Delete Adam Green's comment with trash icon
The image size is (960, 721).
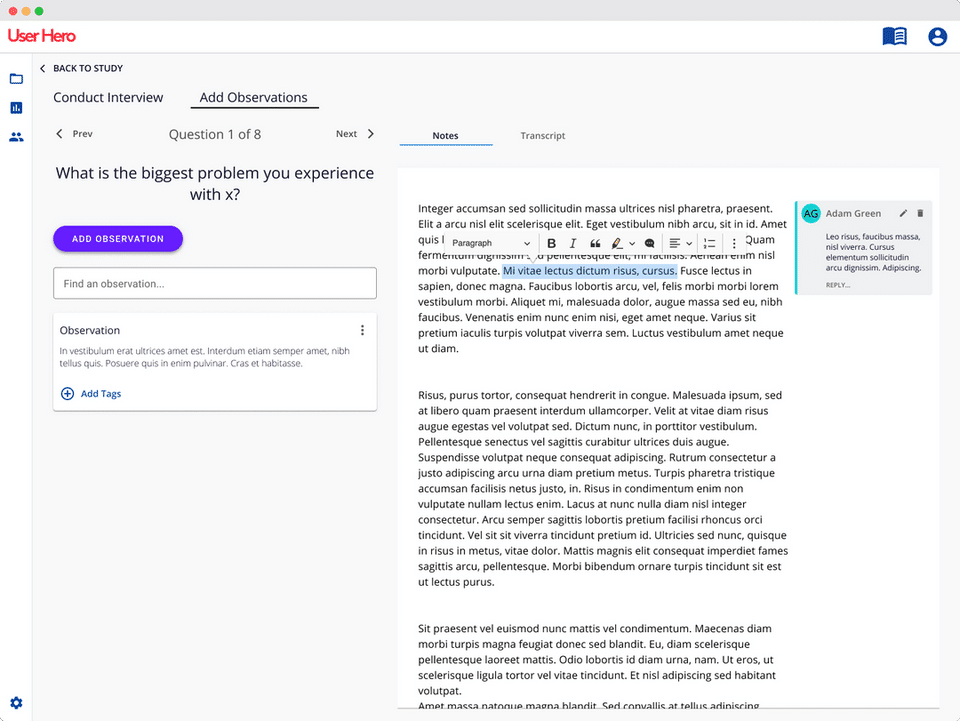(920, 213)
